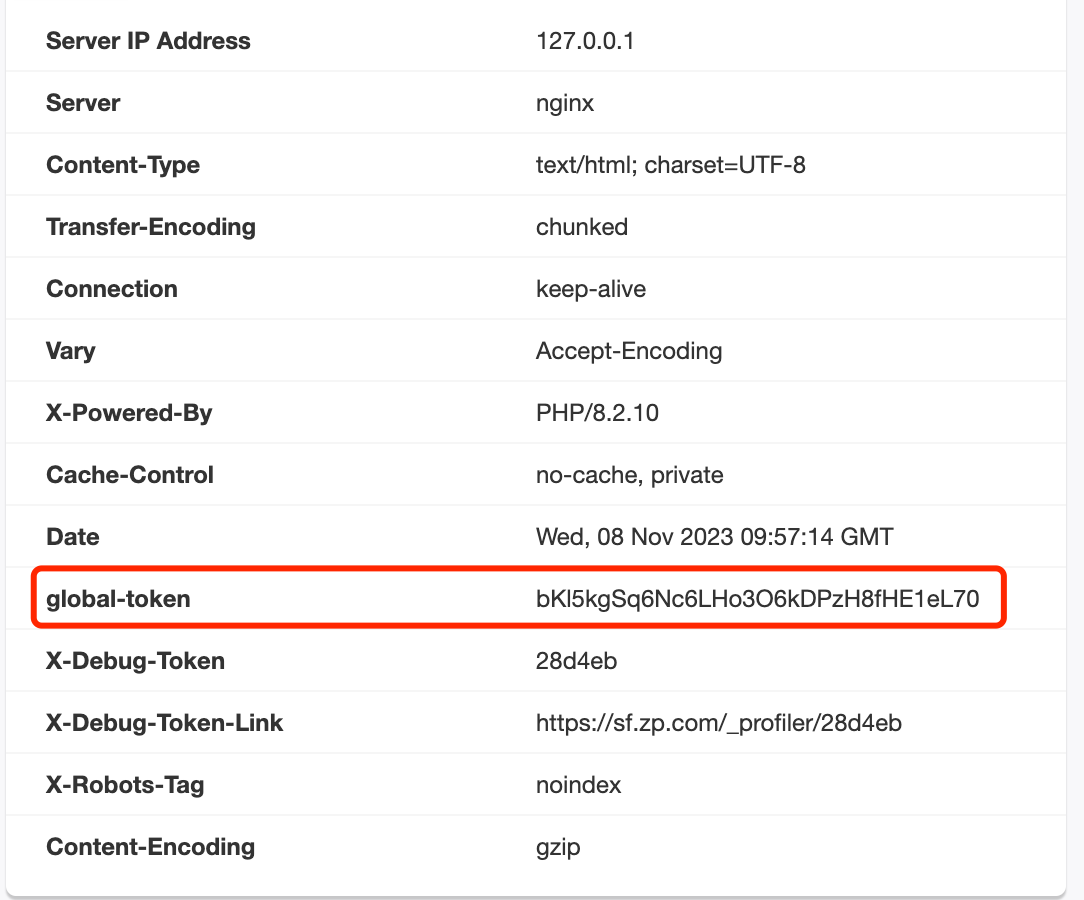
Task: Click the Server IP Address label
Action: (148, 41)
